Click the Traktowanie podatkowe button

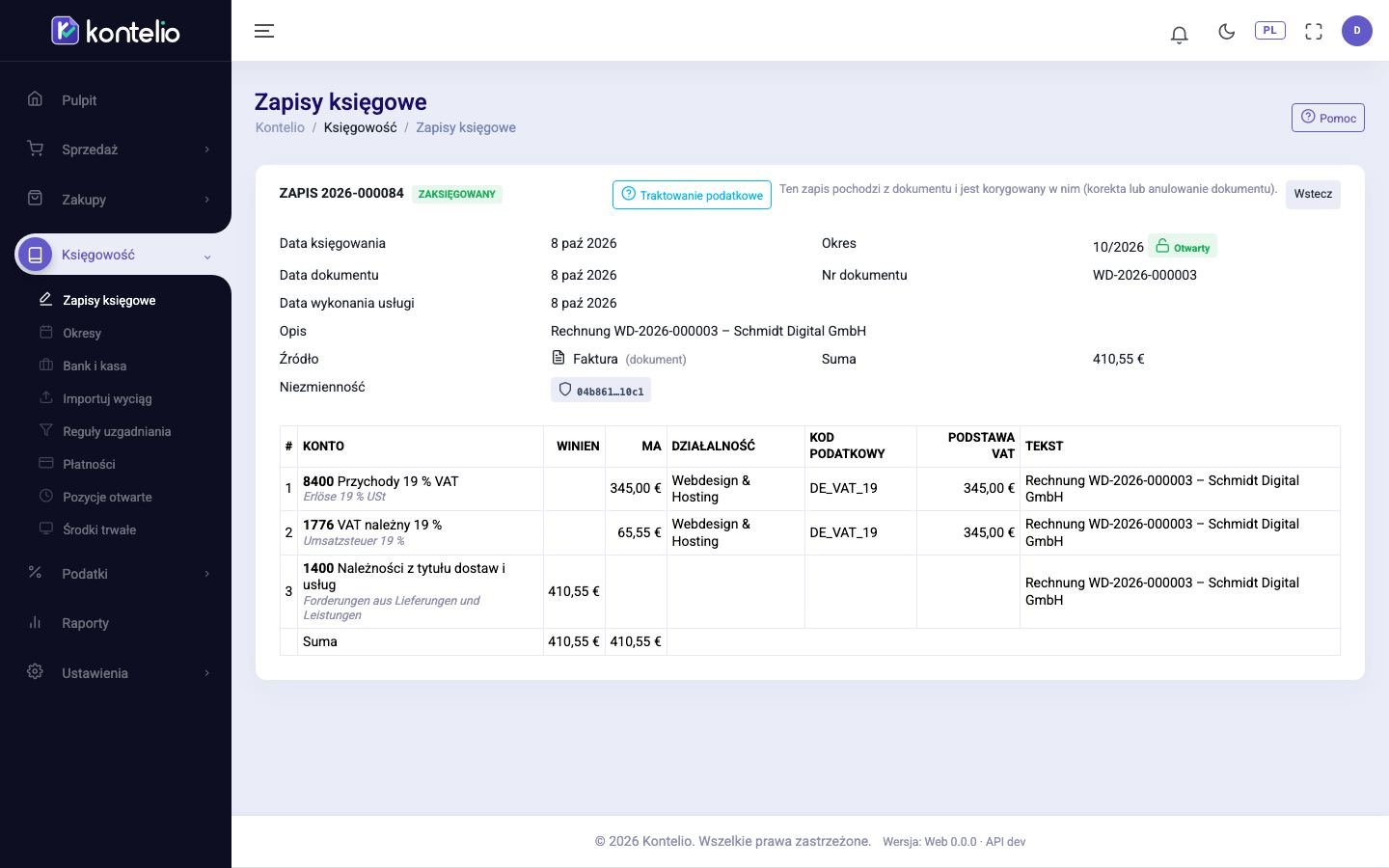click(x=692, y=195)
